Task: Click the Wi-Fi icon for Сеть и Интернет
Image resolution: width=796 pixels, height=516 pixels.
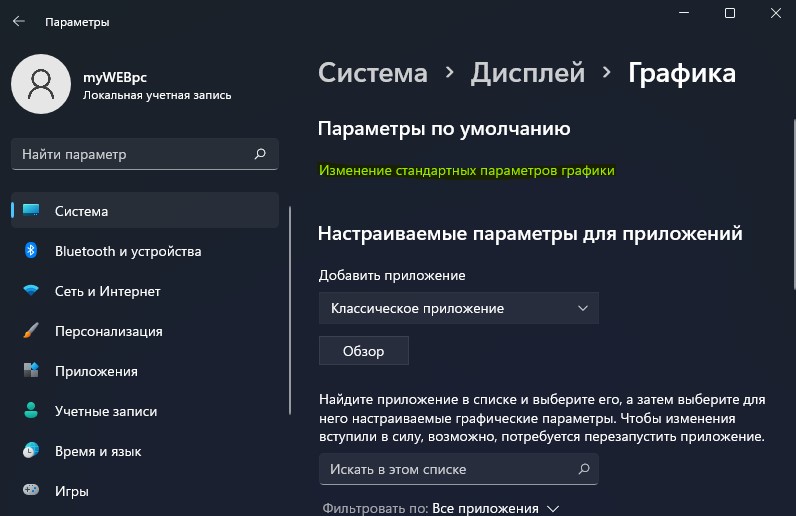Action: pyautogui.click(x=31, y=290)
